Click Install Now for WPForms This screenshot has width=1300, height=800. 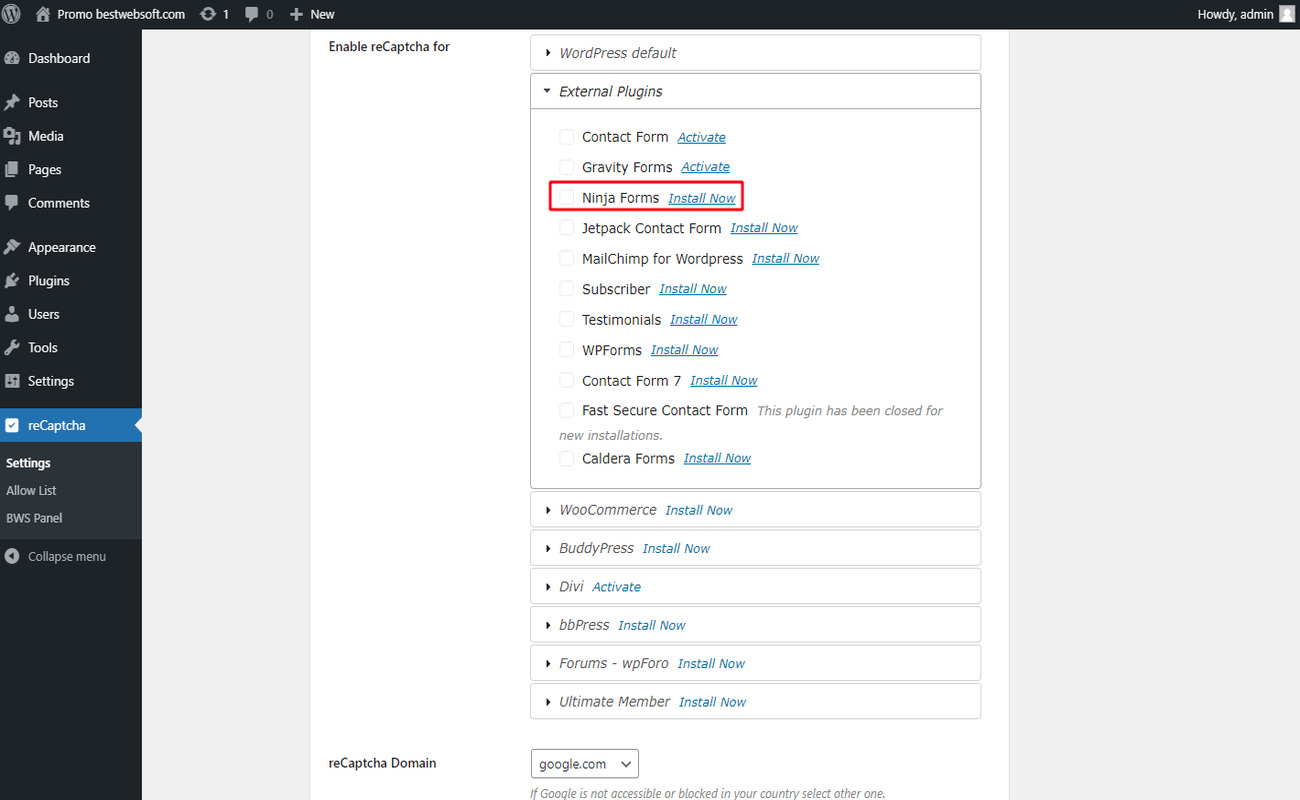[x=685, y=350]
